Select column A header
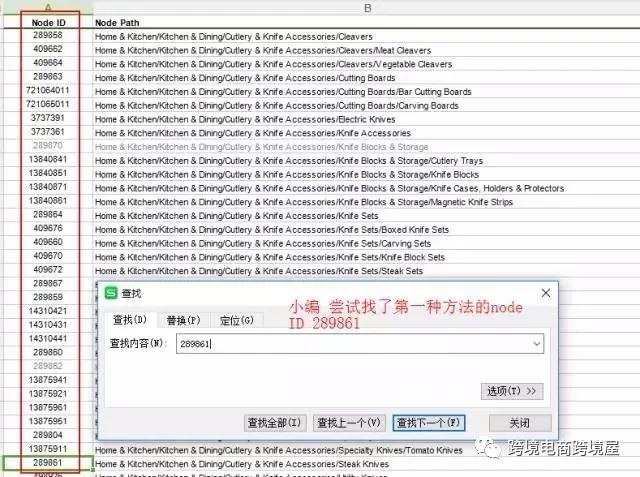 (47, 7)
